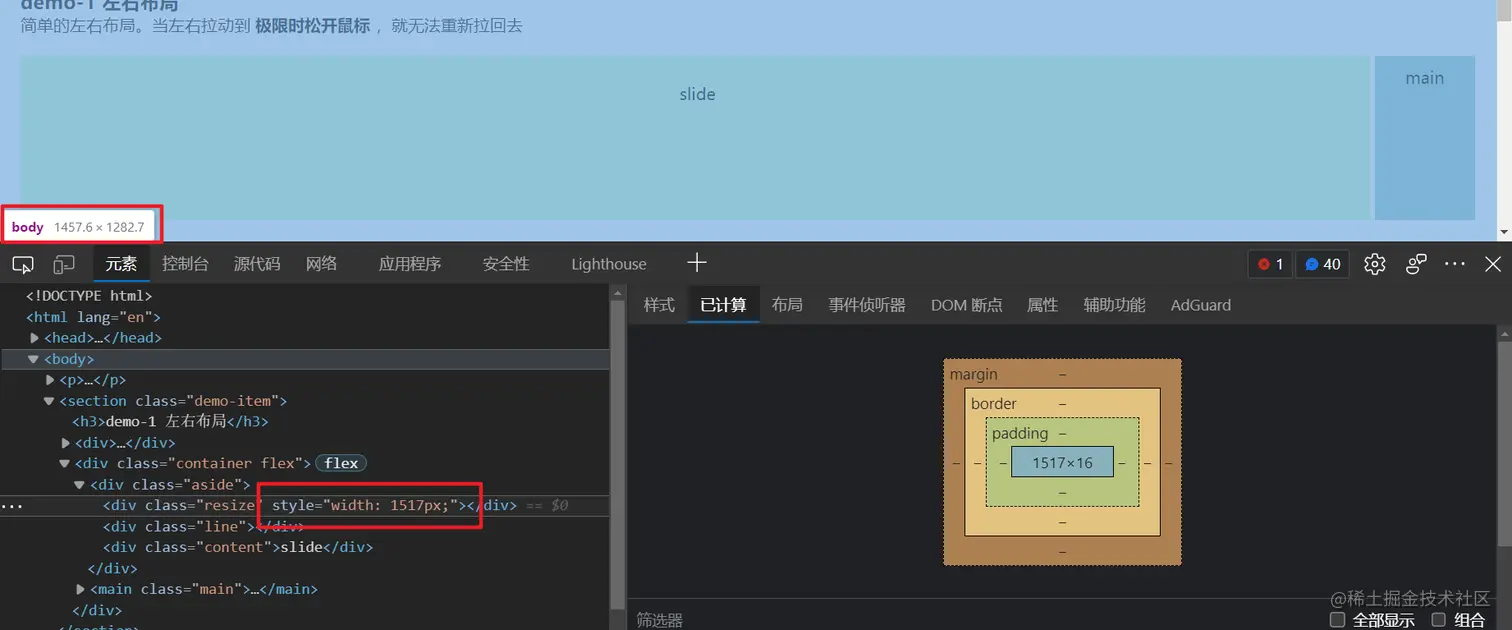Expand the head element node

[35, 338]
